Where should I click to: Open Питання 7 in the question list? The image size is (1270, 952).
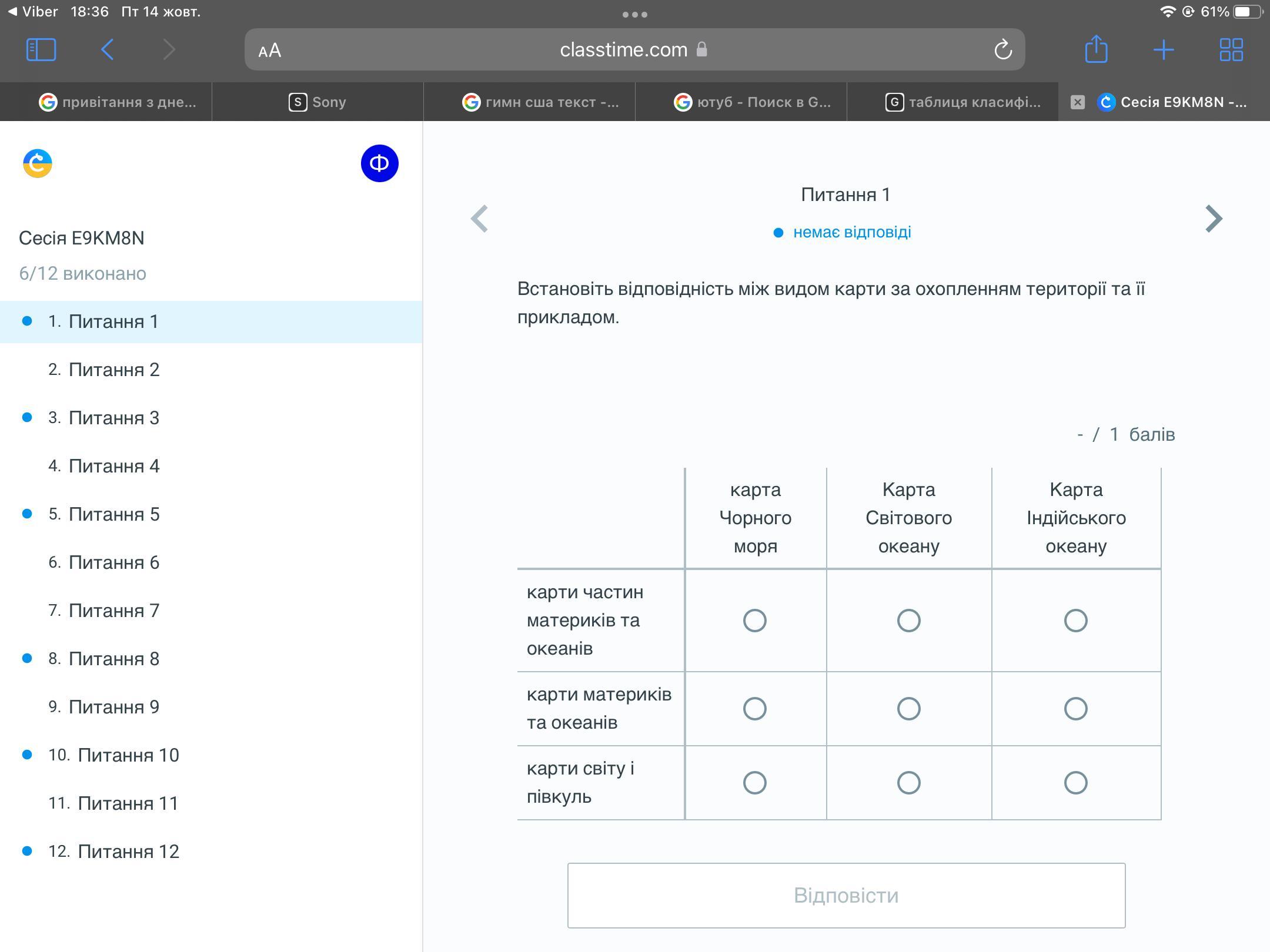[113, 611]
